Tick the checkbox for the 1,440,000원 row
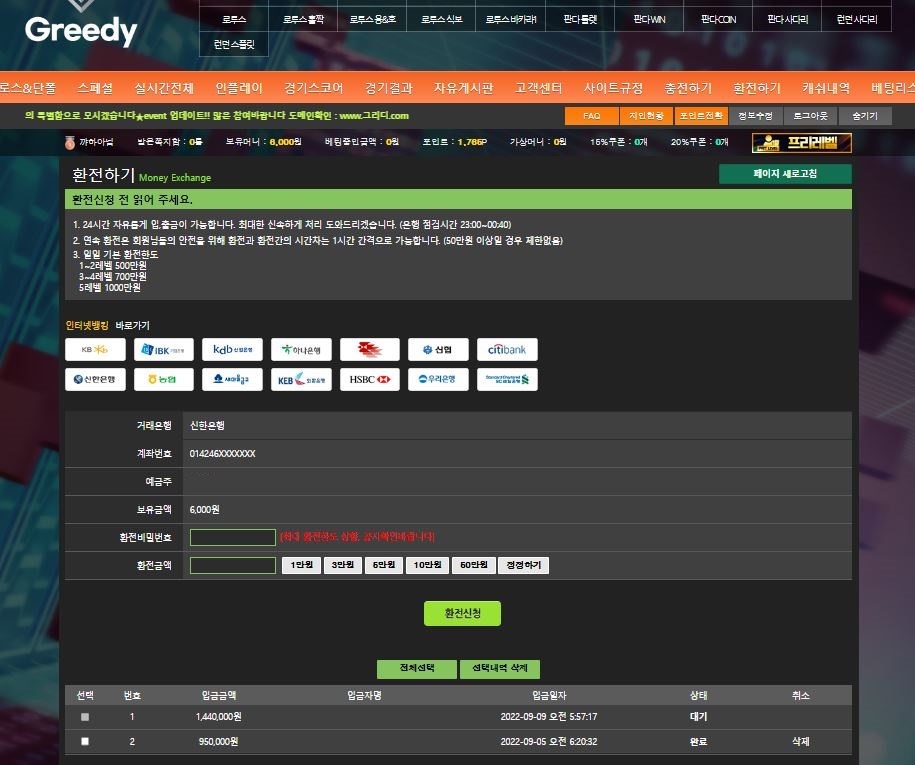 [85, 717]
